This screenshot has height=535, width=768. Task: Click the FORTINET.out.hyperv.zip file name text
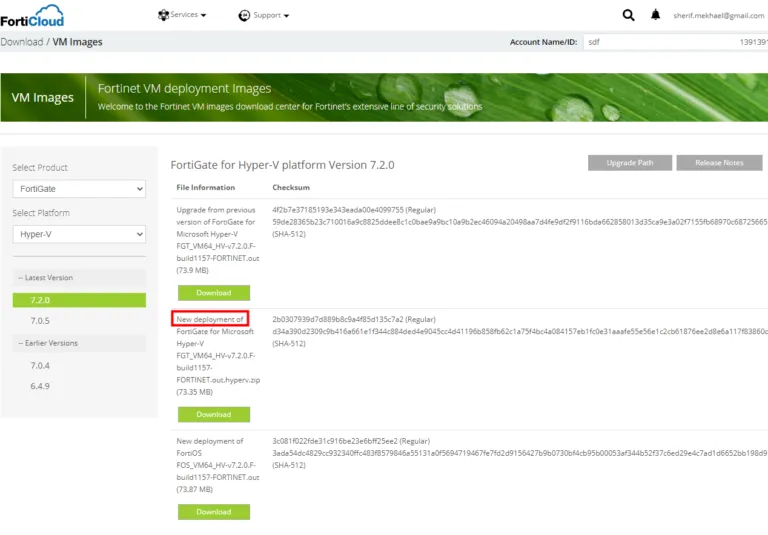pyautogui.click(x=218, y=380)
